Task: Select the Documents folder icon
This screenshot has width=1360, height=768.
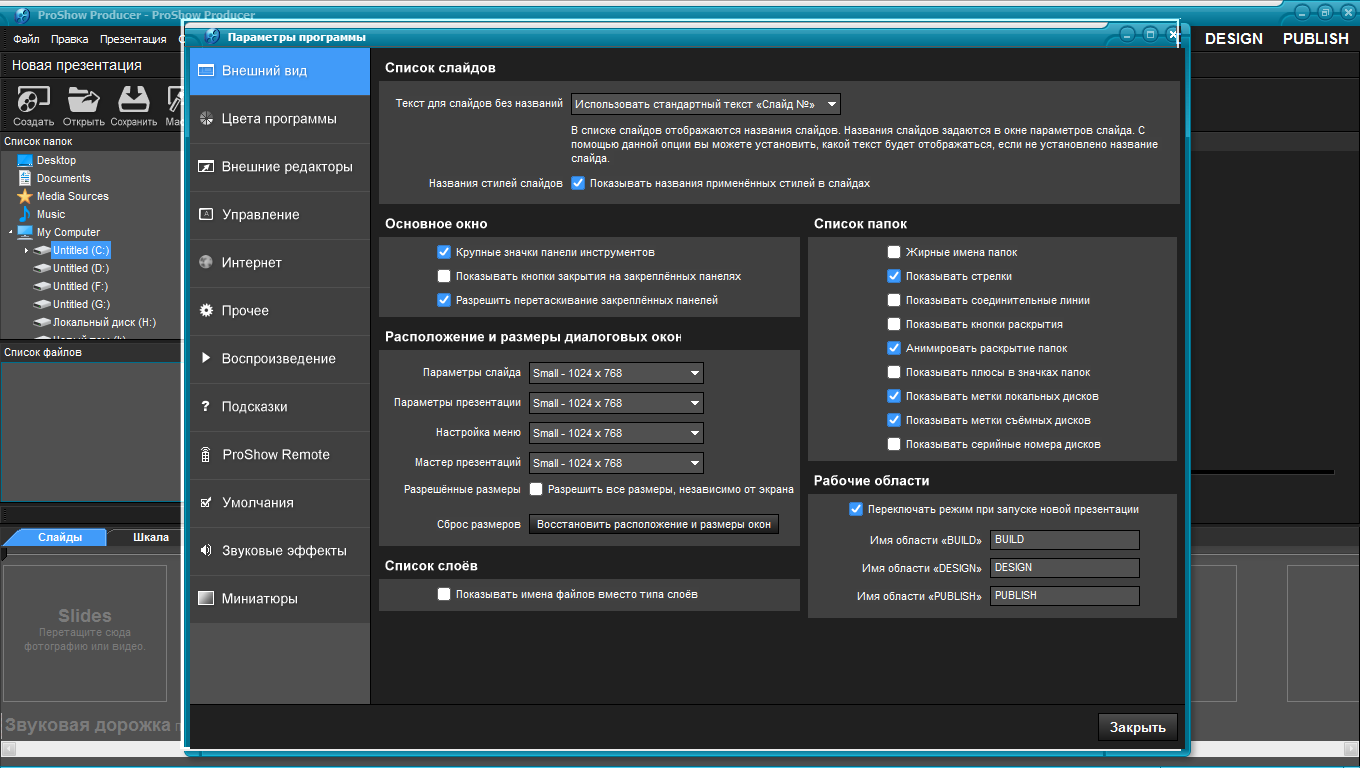Action: coord(25,178)
